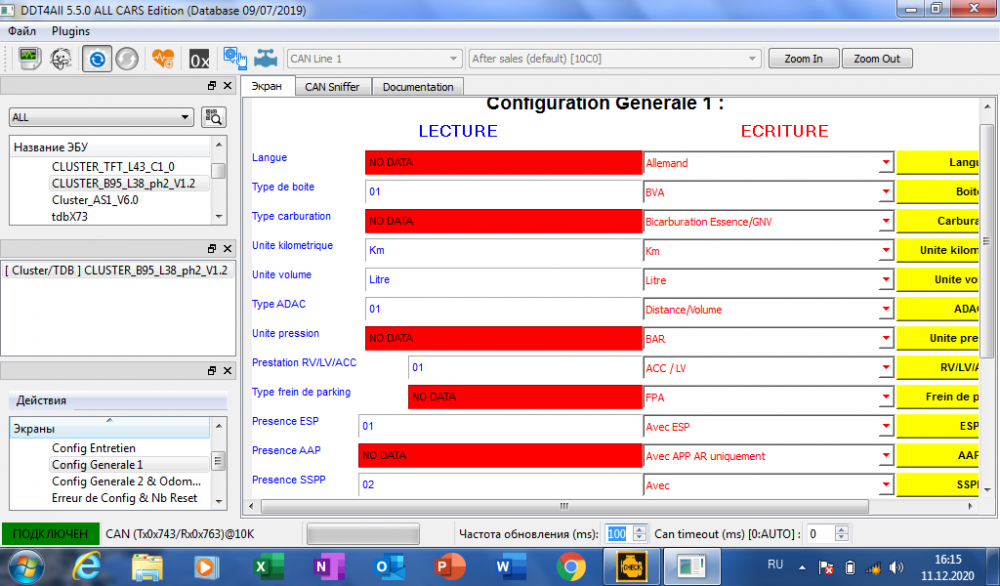Image resolution: width=1000 pixels, height=586 pixels.
Task: Open the Plugins menu
Action: tap(71, 31)
